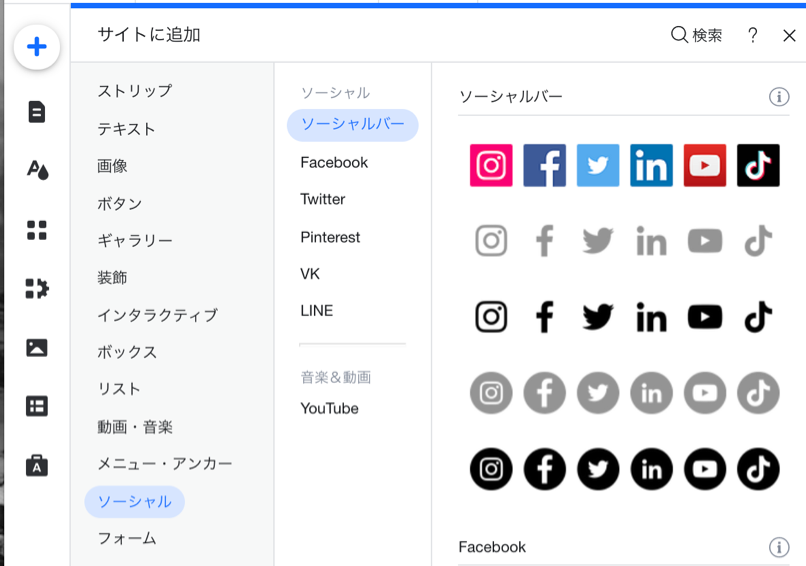This screenshot has height=566, width=806.
Task: Choose the black plain Facebook f icon
Action: [x=544, y=317]
